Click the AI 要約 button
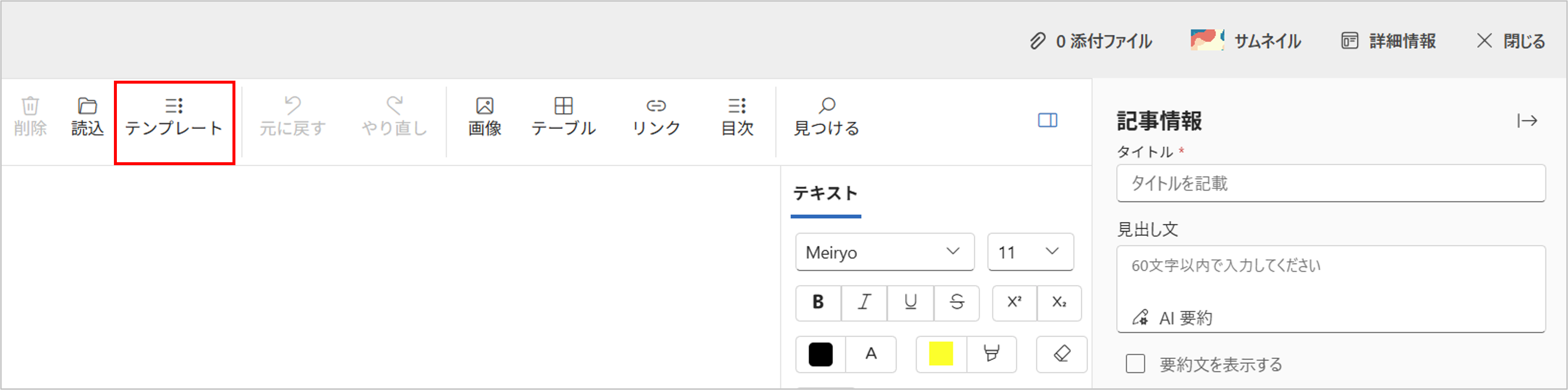 pyautogui.click(x=1172, y=318)
